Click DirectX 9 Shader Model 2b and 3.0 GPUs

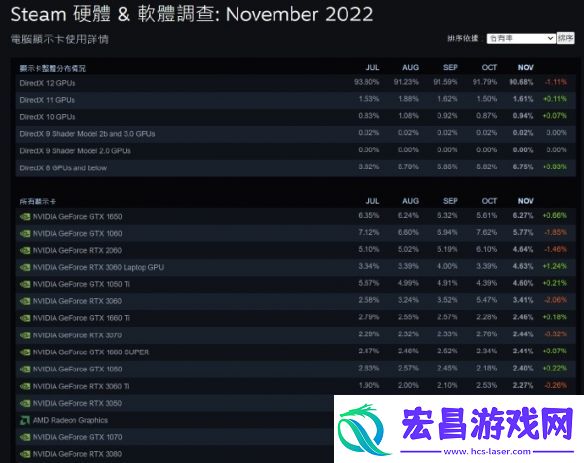[88, 134]
